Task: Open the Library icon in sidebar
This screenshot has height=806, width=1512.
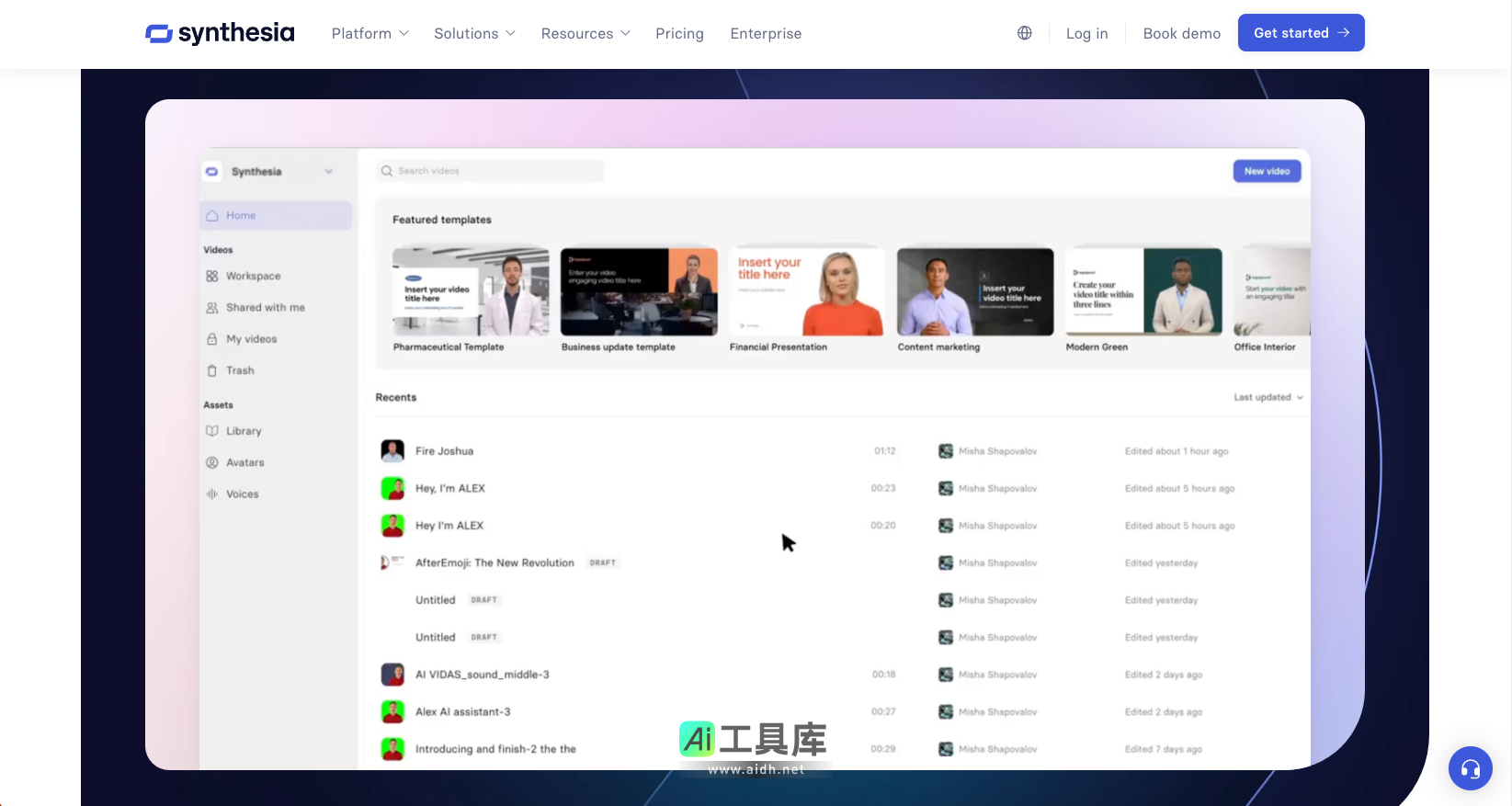Action: [x=212, y=431]
